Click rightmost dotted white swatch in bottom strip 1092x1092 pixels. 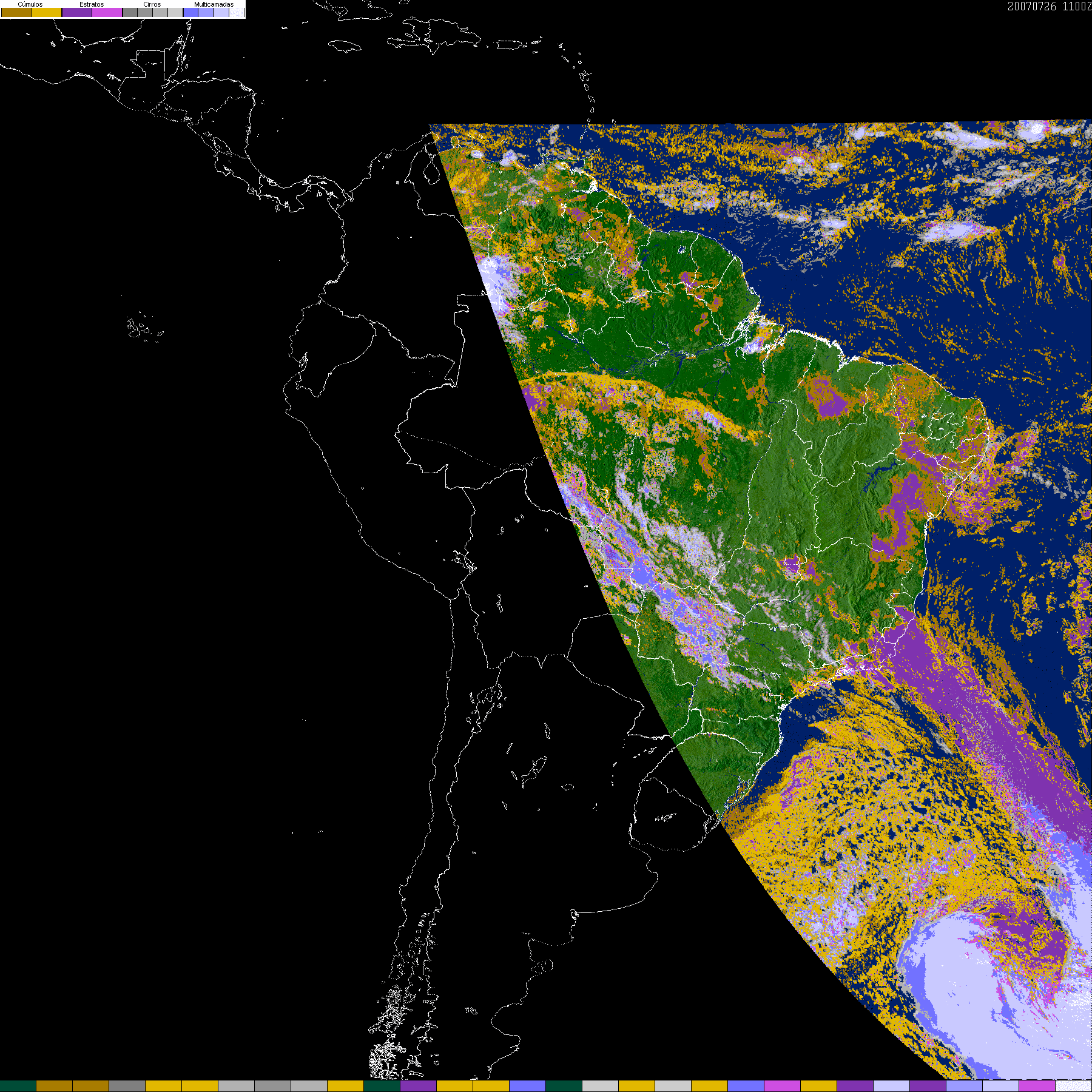(1073, 1086)
